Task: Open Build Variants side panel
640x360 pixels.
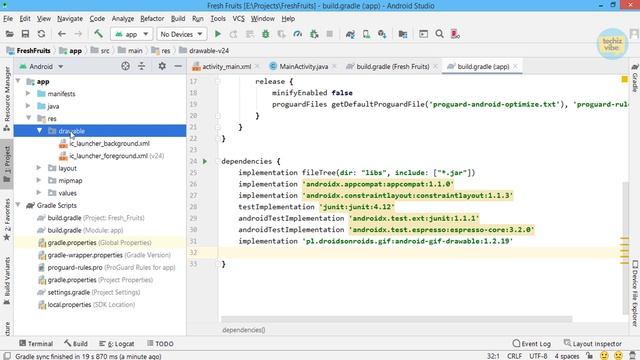Action: (7, 281)
